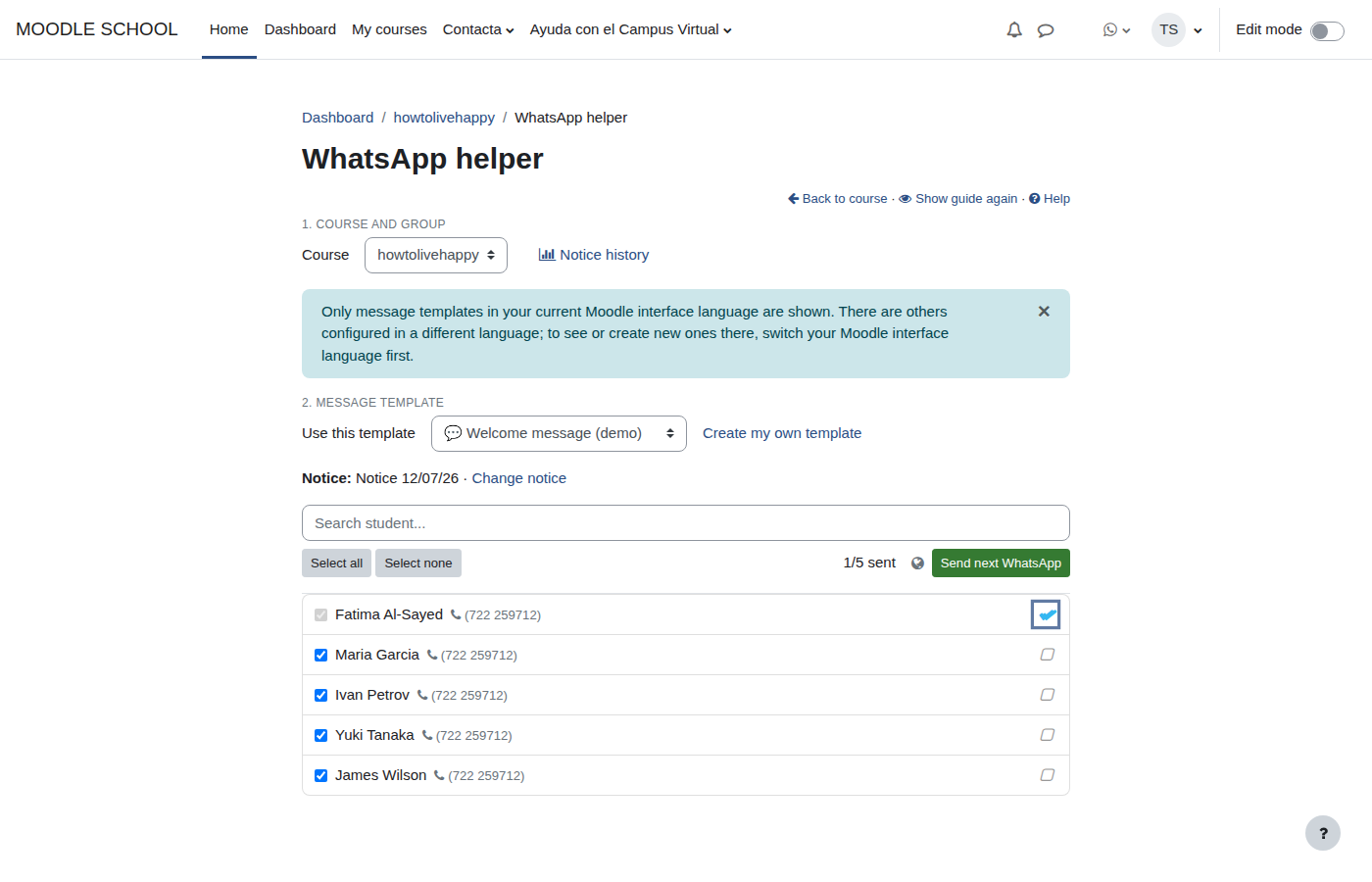Click the WhatsApp helper breadcrumb text
1372x882 pixels.
pyautogui.click(x=570, y=118)
